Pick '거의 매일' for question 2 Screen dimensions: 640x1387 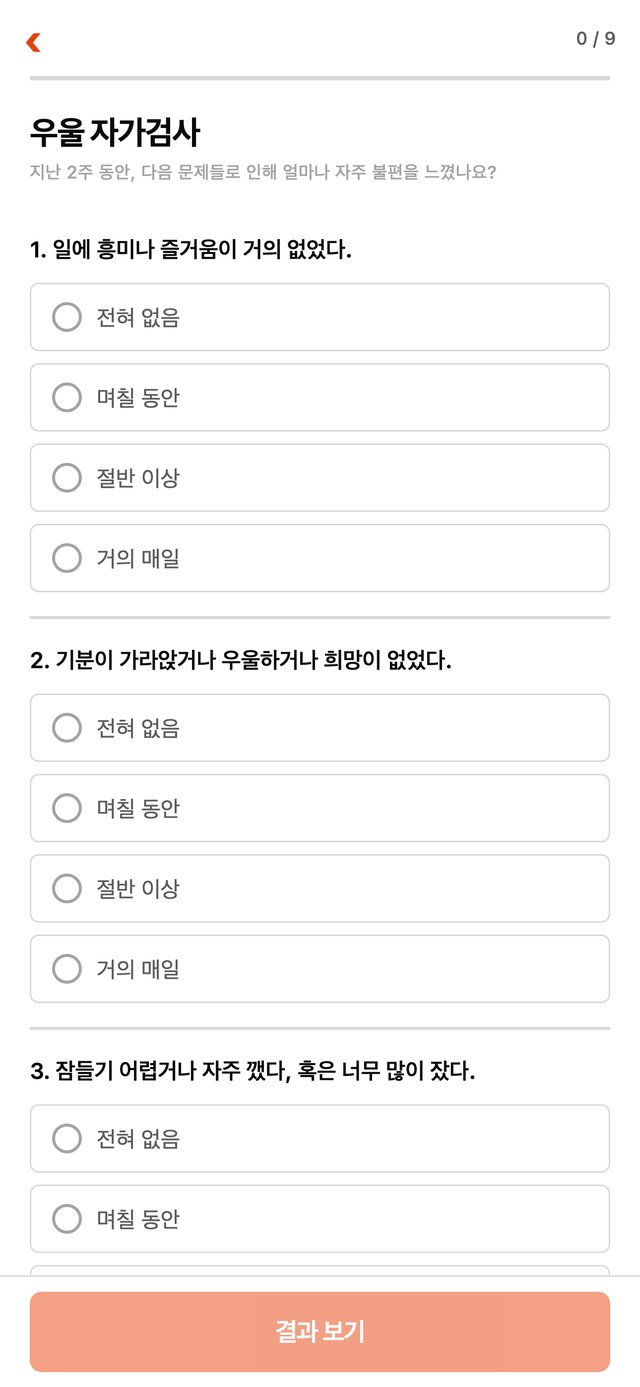click(320, 969)
